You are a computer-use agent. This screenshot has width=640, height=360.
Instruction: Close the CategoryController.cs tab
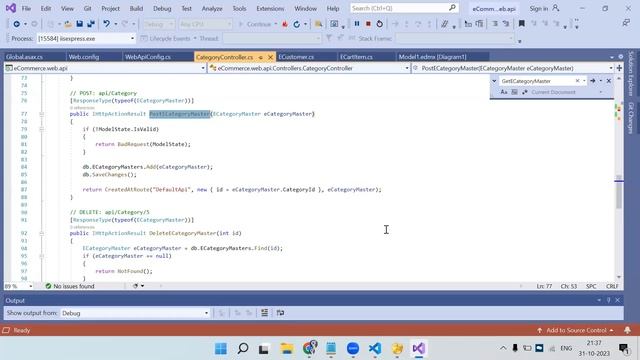(270, 57)
